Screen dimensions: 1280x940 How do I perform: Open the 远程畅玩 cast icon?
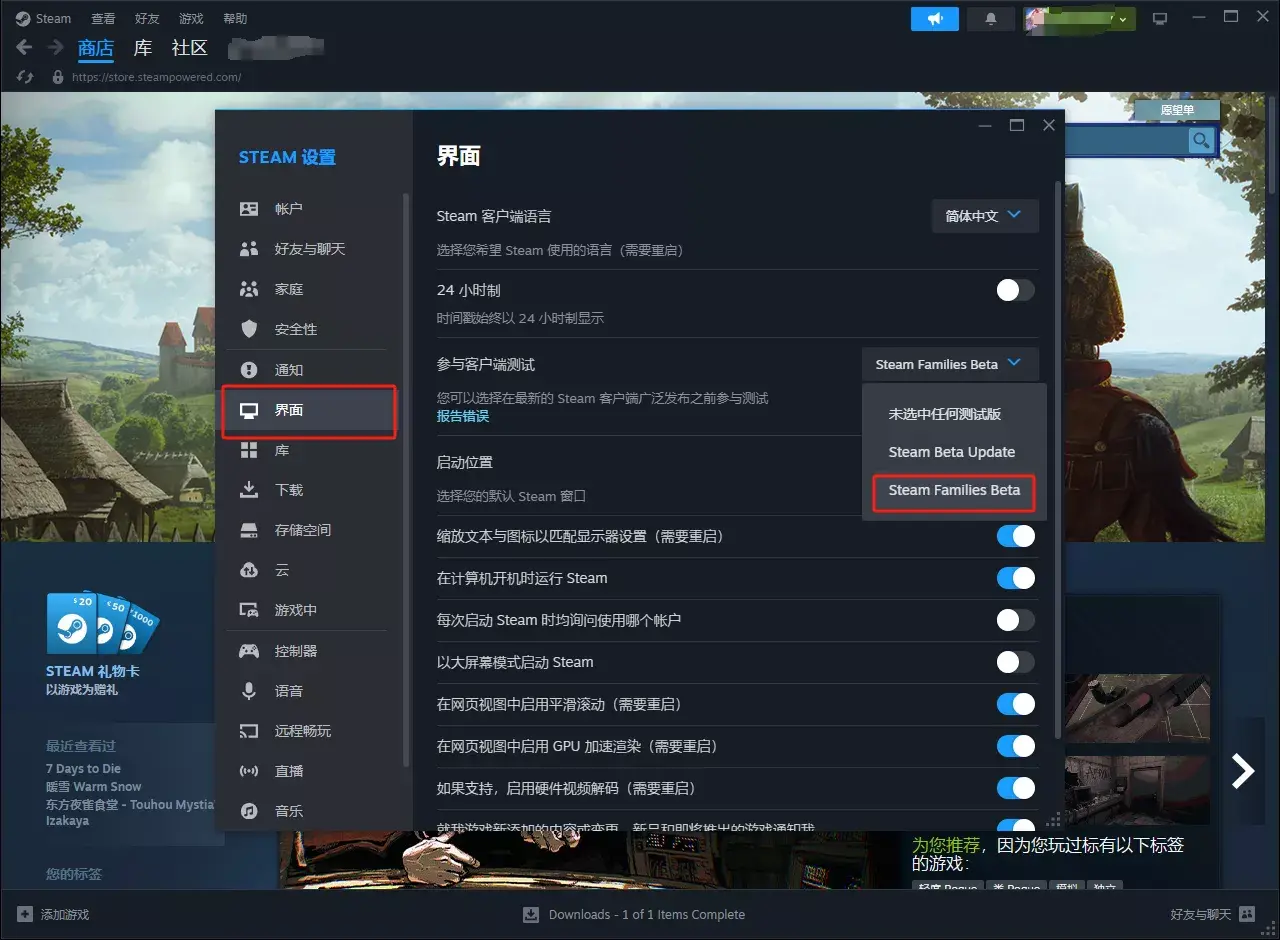click(x=249, y=731)
